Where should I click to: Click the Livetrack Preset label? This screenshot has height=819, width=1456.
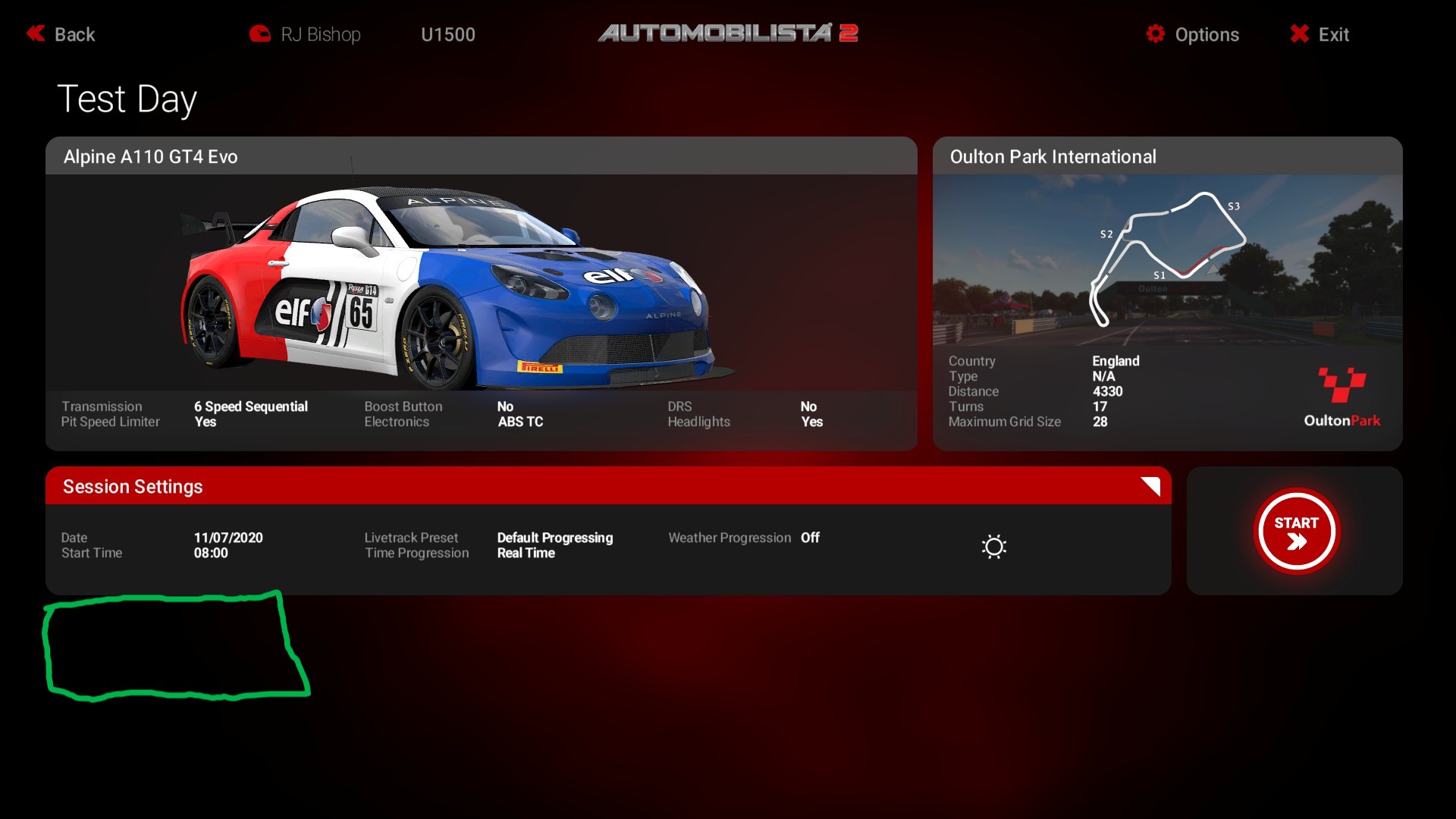(x=411, y=538)
